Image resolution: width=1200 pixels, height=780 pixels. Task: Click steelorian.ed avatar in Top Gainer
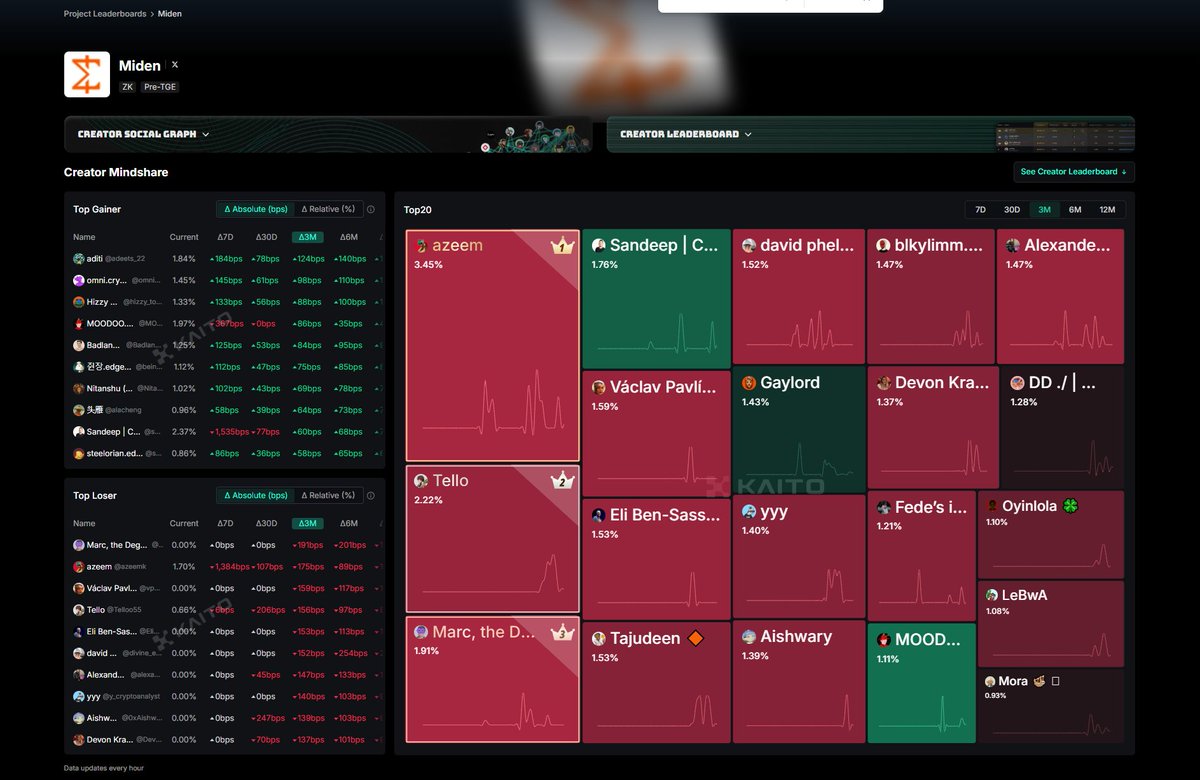79,454
